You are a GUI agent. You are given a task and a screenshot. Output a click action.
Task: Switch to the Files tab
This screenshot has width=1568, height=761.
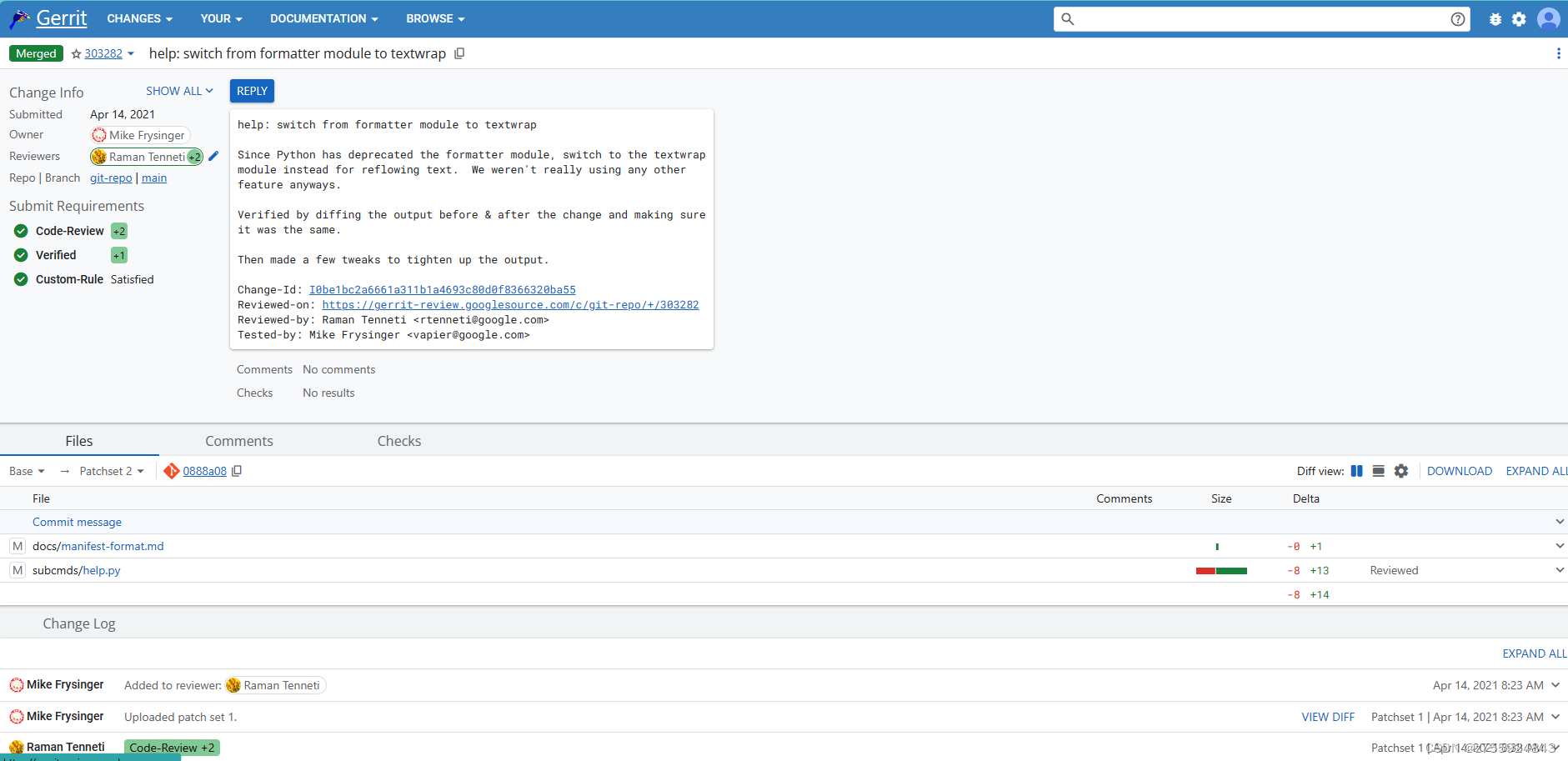(x=79, y=441)
